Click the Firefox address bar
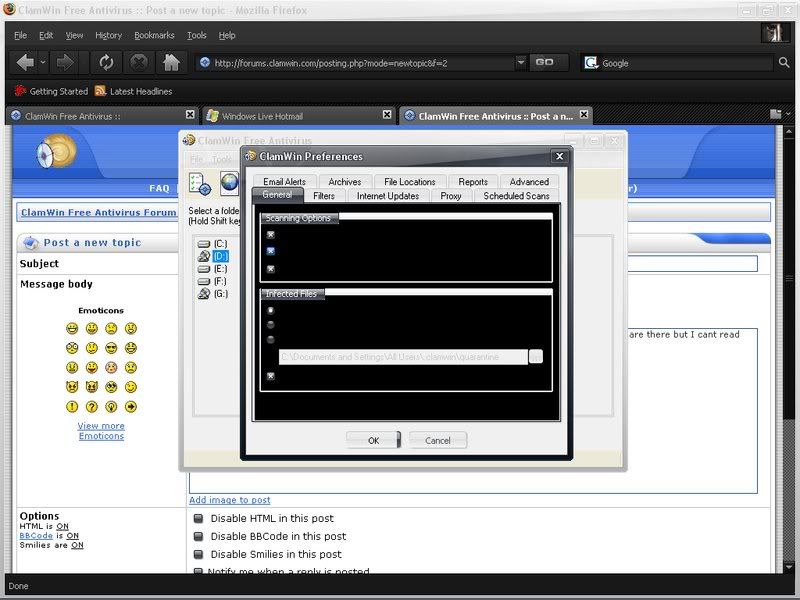This screenshot has height=600, width=800. [x=357, y=63]
